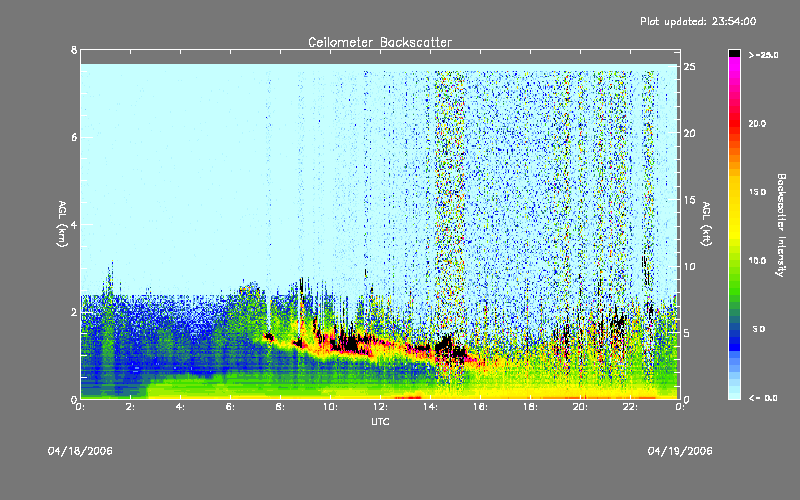The height and width of the screenshot is (500, 800).
Task: Click the "5" kft tick on right axis
Action: click(687, 333)
